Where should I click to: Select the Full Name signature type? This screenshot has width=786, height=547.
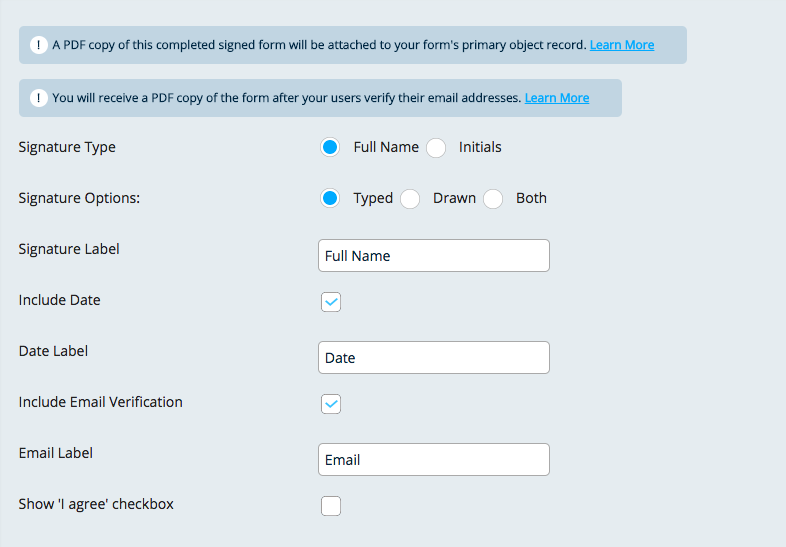331,148
